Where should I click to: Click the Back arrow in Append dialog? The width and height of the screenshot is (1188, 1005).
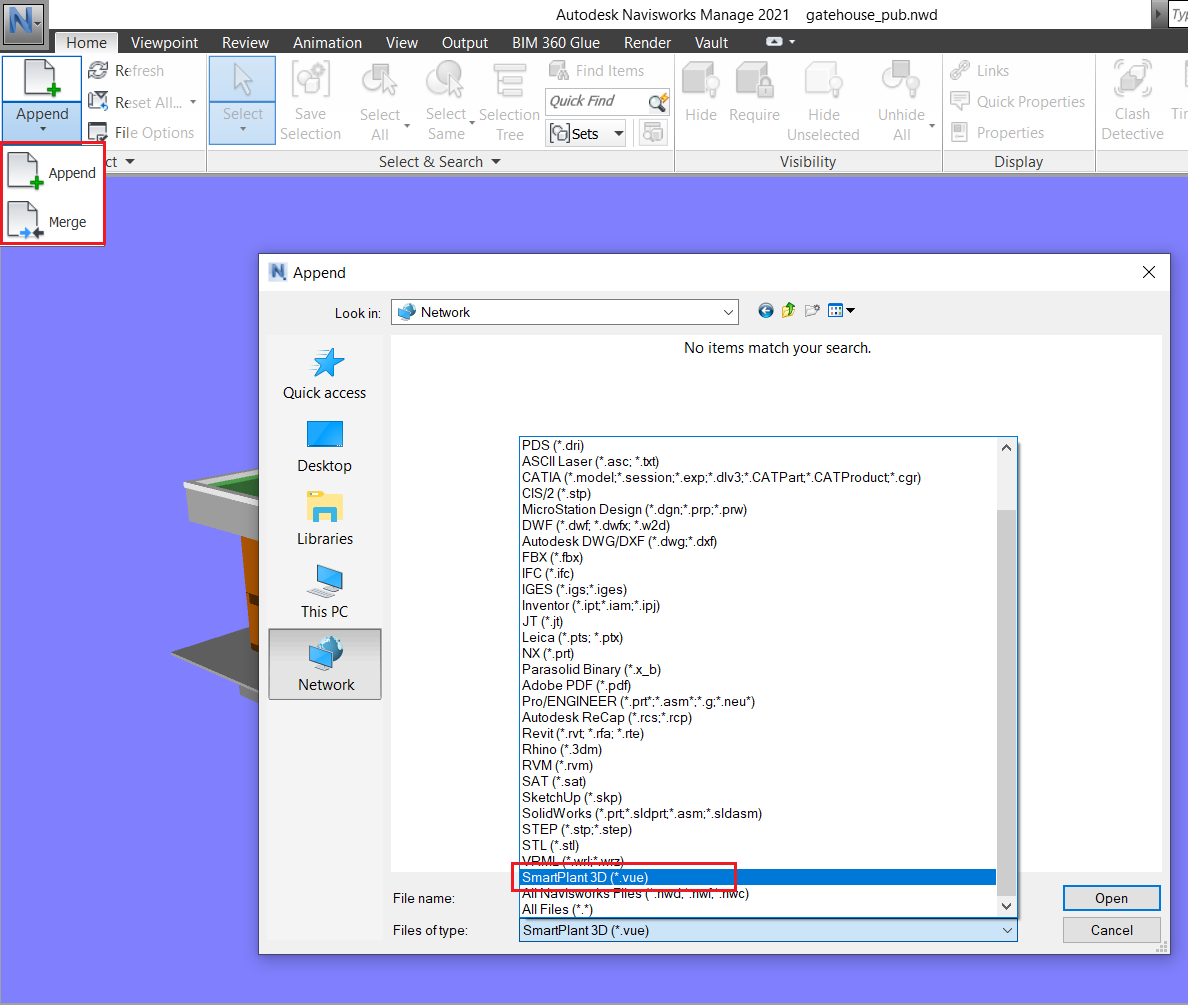coord(765,310)
